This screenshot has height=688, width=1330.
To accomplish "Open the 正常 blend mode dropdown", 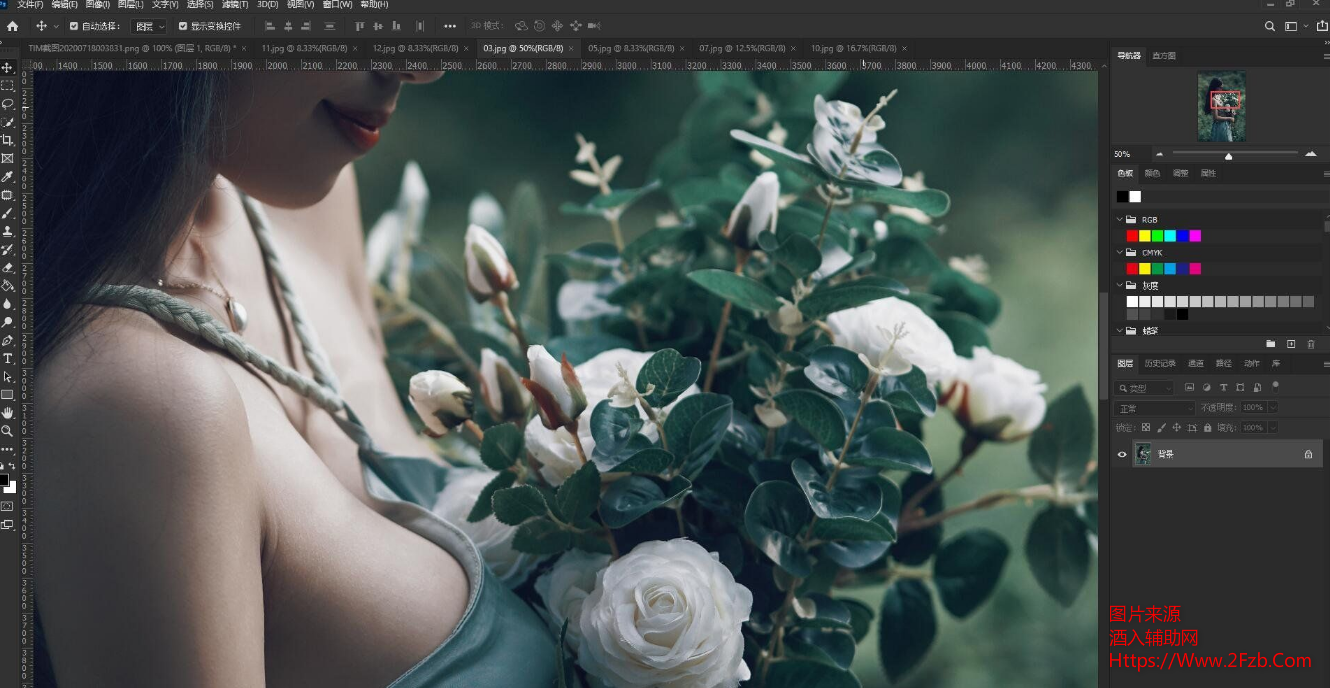I will point(1155,408).
